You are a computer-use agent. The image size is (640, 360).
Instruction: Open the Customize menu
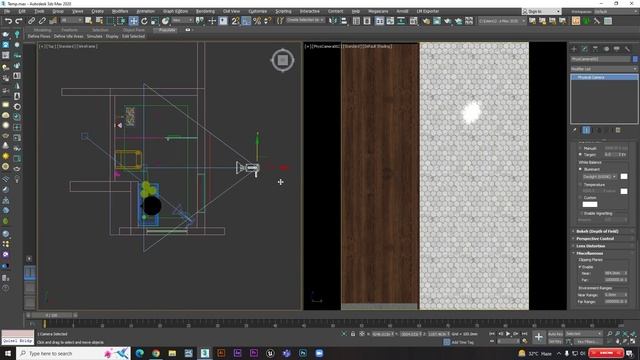(x=258, y=11)
